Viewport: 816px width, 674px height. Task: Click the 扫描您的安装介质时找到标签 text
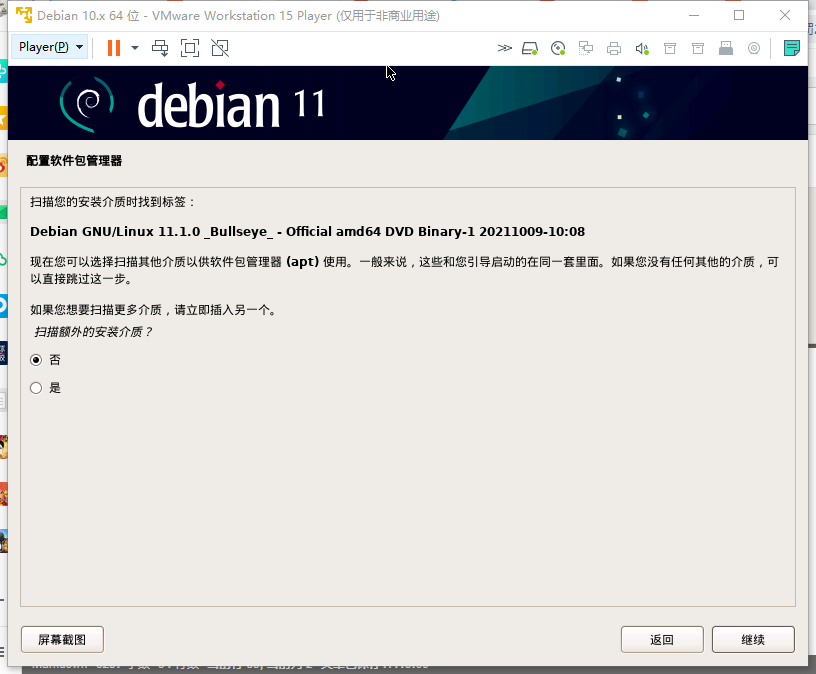(x=112, y=202)
